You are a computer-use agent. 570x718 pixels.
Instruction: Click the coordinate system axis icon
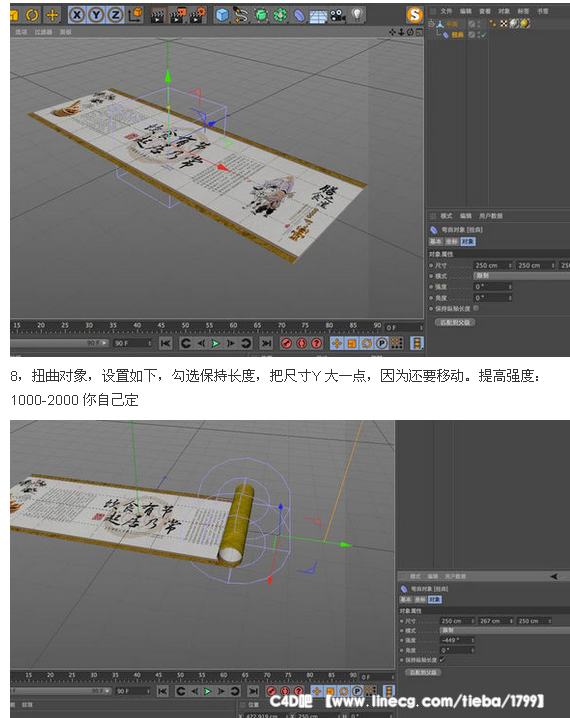tap(135, 15)
